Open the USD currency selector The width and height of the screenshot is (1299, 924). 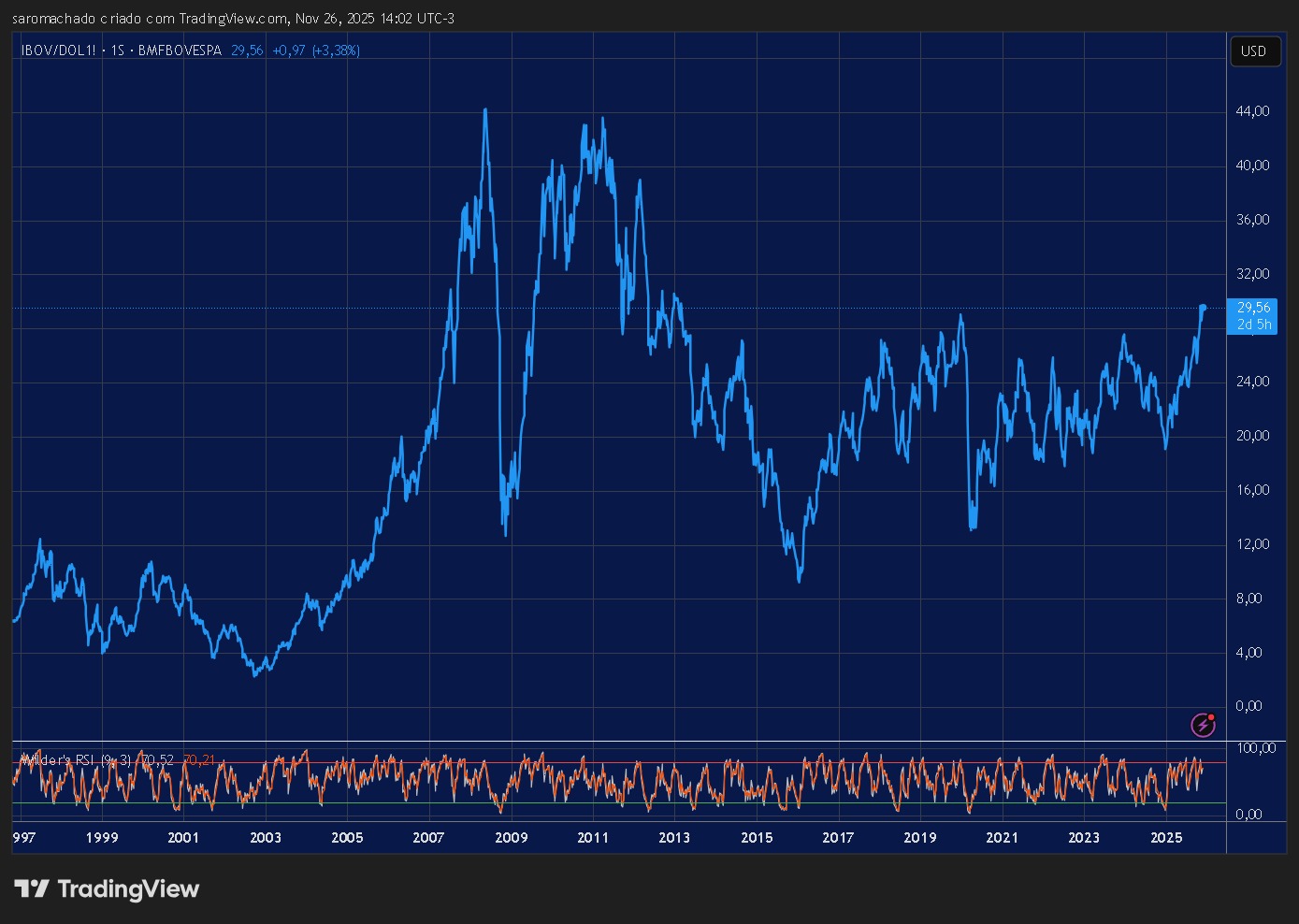click(x=1253, y=51)
